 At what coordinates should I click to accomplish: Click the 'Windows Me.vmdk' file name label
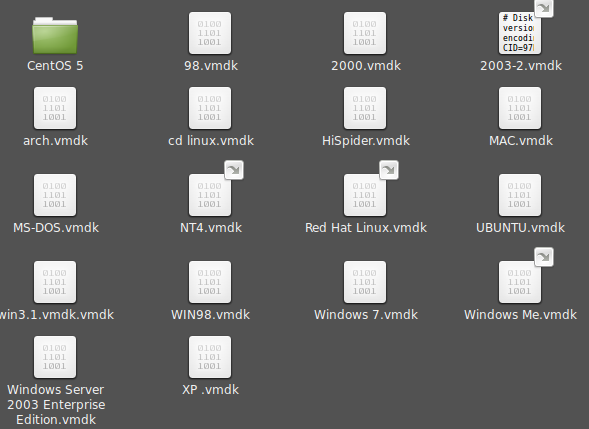click(520, 315)
